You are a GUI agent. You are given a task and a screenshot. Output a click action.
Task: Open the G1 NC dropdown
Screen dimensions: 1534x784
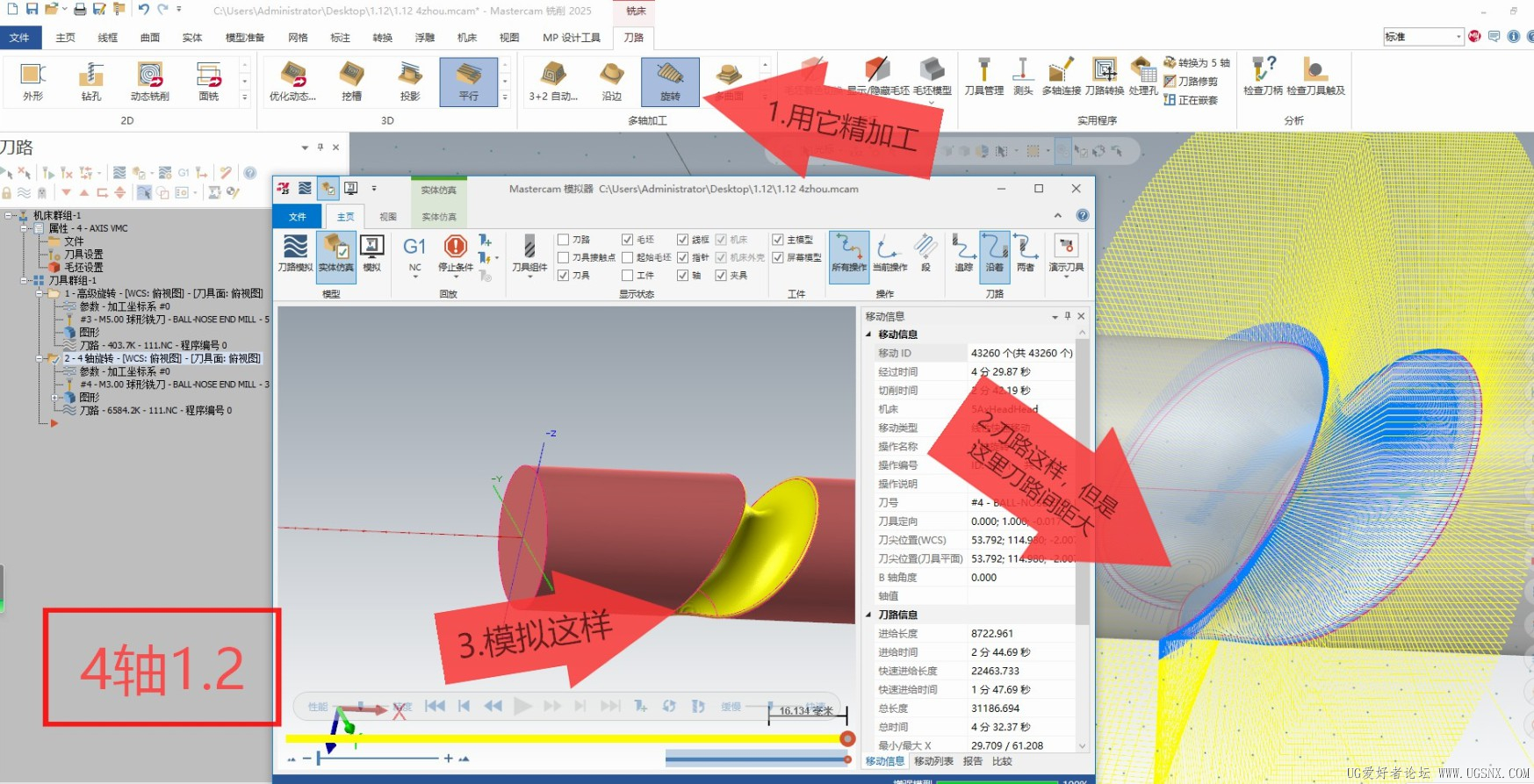[x=414, y=256]
